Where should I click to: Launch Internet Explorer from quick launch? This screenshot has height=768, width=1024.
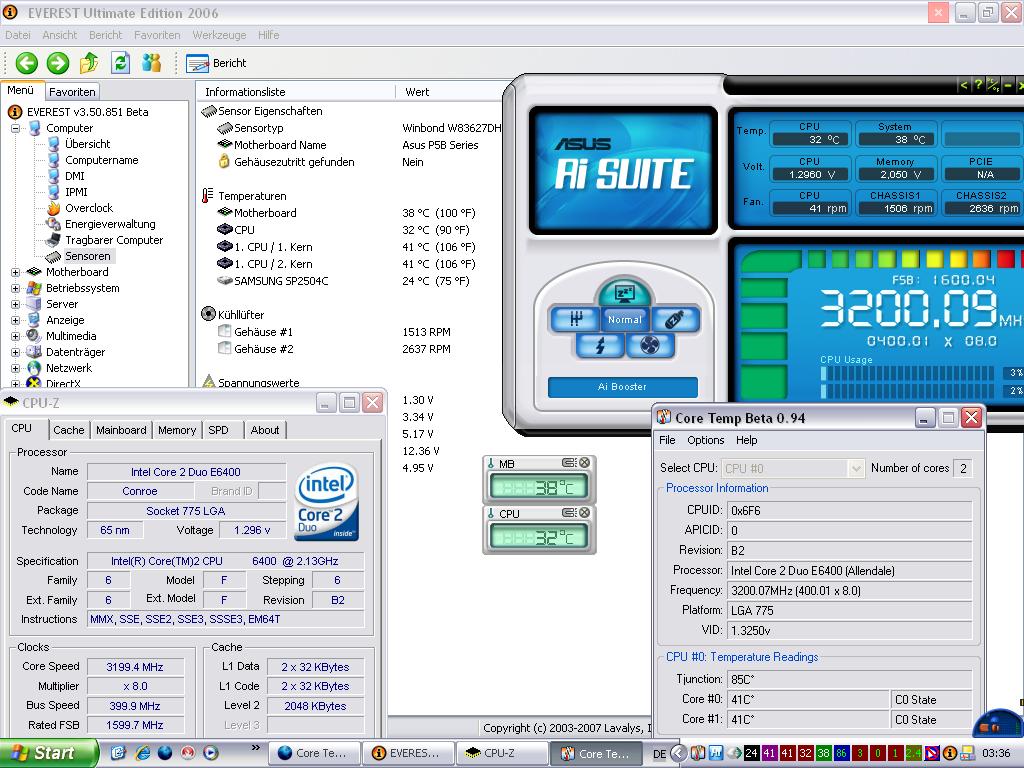pyautogui.click(x=142, y=753)
